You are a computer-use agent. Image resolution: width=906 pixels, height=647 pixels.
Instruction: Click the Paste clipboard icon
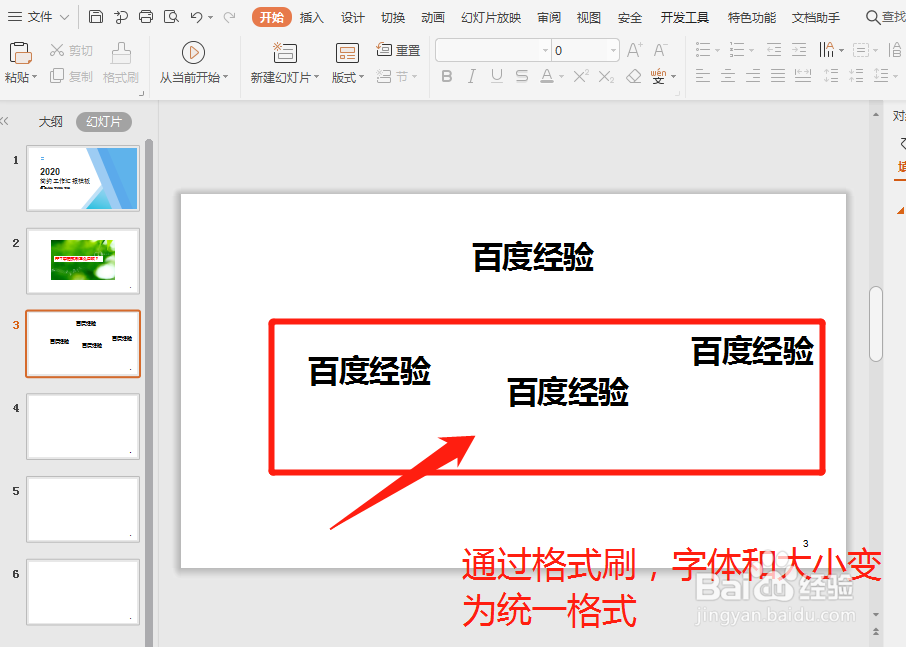(20, 53)
